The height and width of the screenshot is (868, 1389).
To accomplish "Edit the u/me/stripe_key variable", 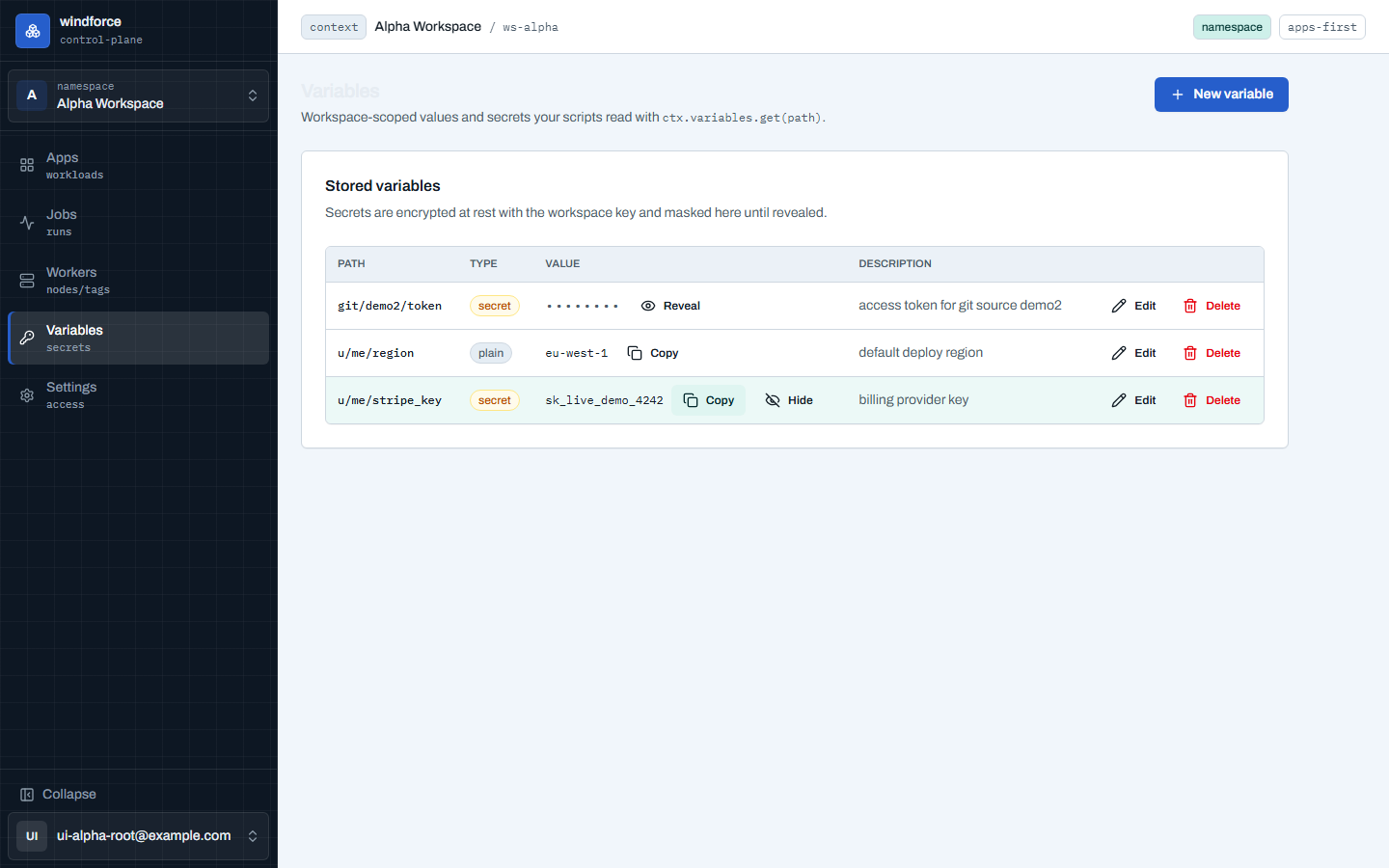I will tap(1133, 400).
